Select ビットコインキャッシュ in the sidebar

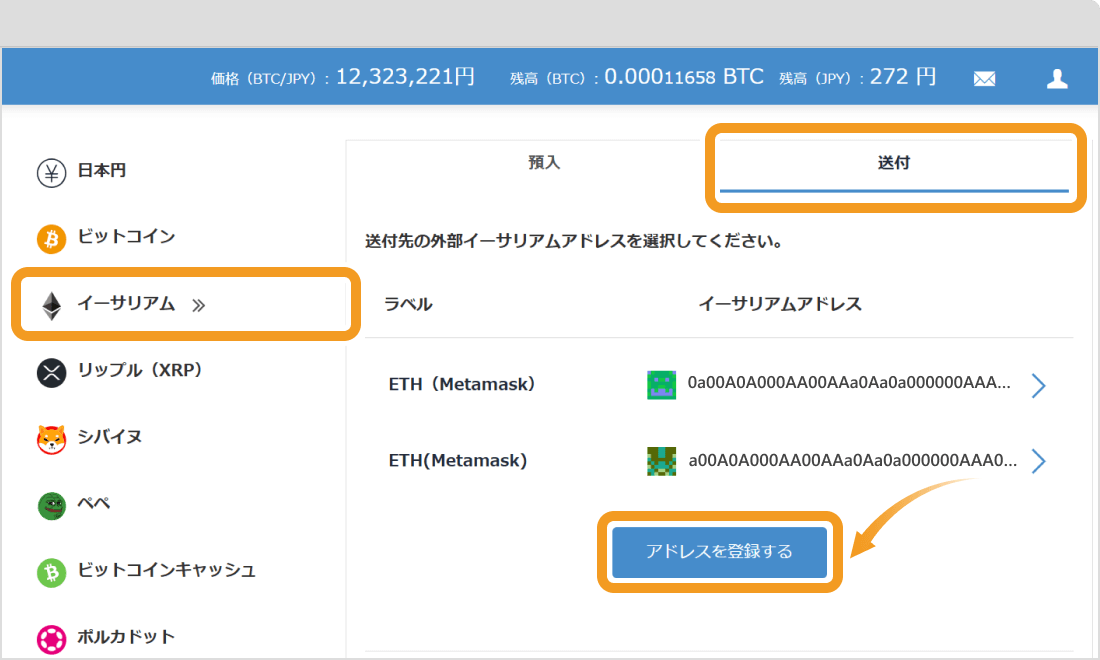(167, 570)
